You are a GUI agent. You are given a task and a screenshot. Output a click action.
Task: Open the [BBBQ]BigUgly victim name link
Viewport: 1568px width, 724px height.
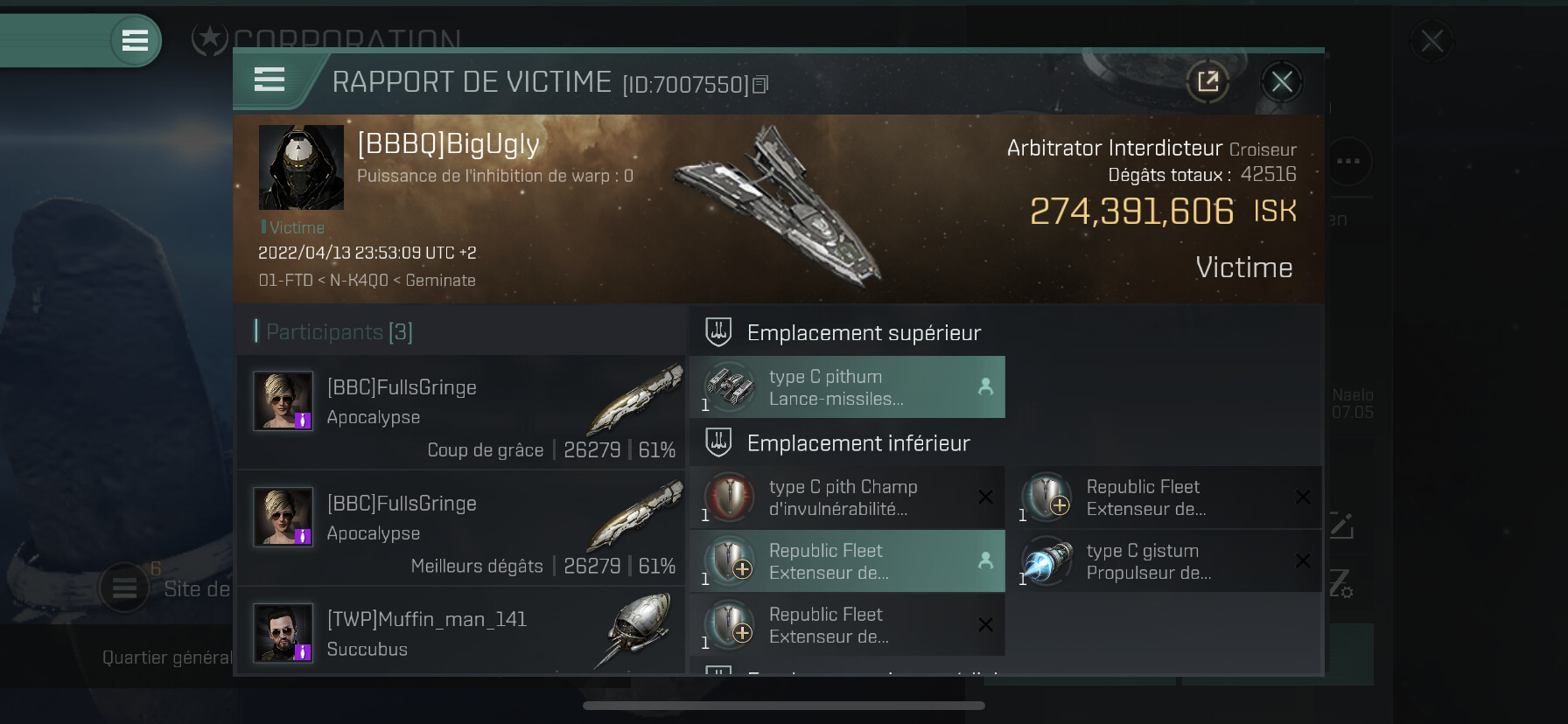pyautogui.click(x=448, y=144)
